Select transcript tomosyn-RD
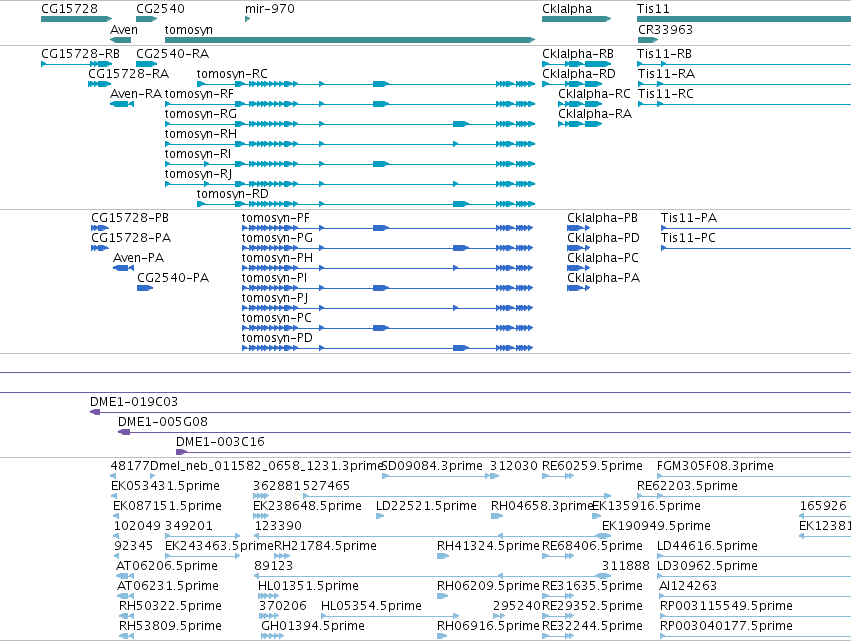Image resolution: width=851 pixels, height=641 pixels. (x=366, y=204)
